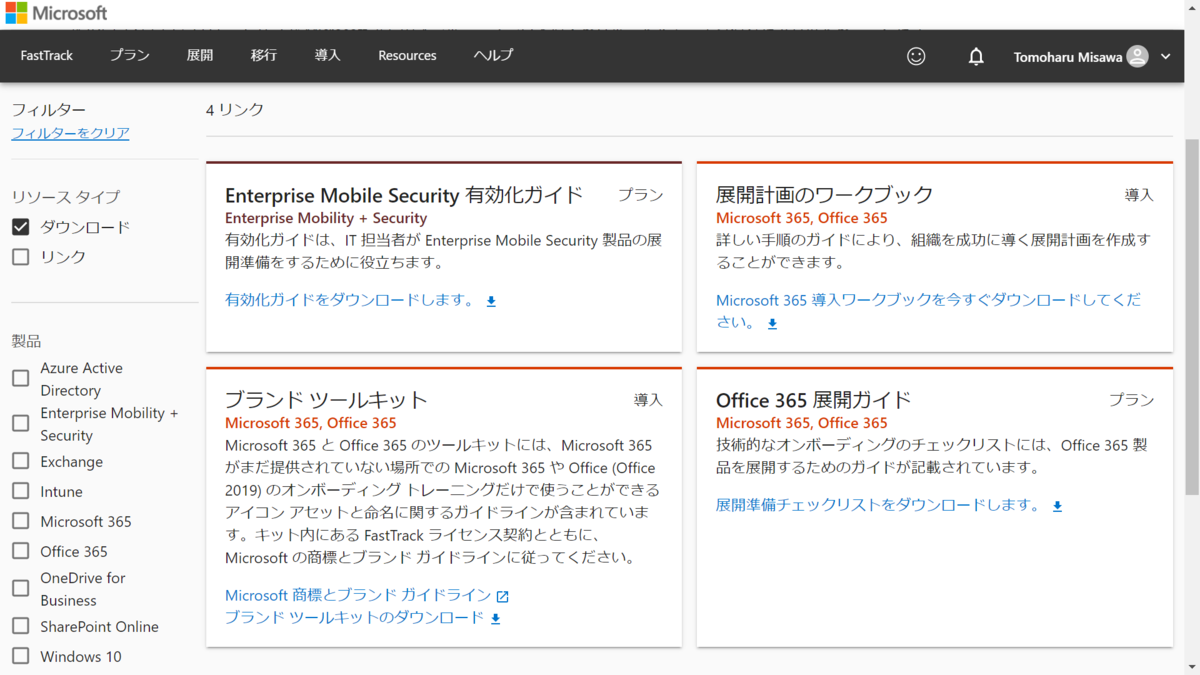Check the Enterprise Mobility + Security filter
Viewport: 1200px width, 675px height.
(20, 423)
